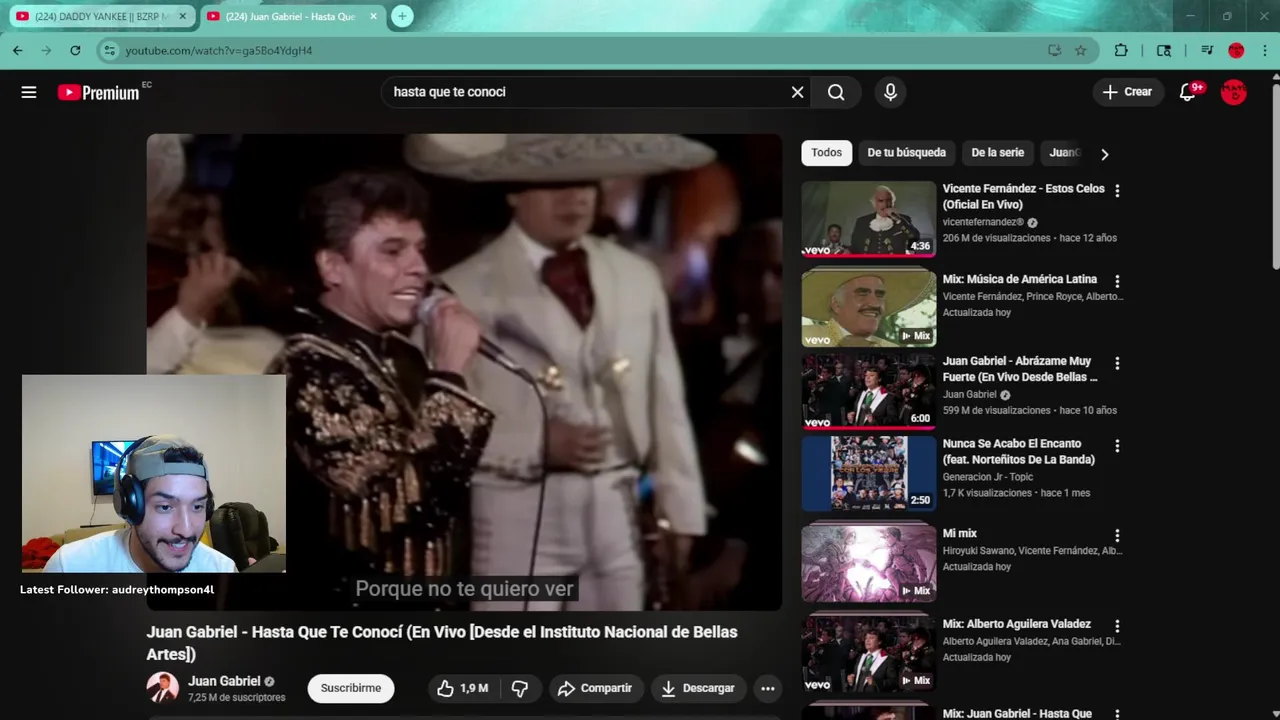This screenshot has height=720, width=1280.
Task: Open Mix: Alberto Aguilera Valadez thumbnail
Action: [x=869, y=654]
